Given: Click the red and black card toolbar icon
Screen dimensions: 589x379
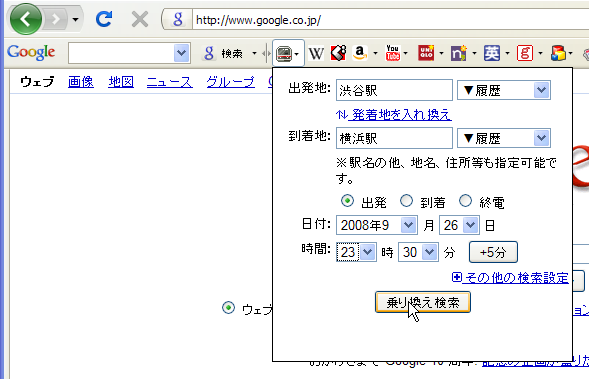Looking at the screenshot, I should (338, 53).
